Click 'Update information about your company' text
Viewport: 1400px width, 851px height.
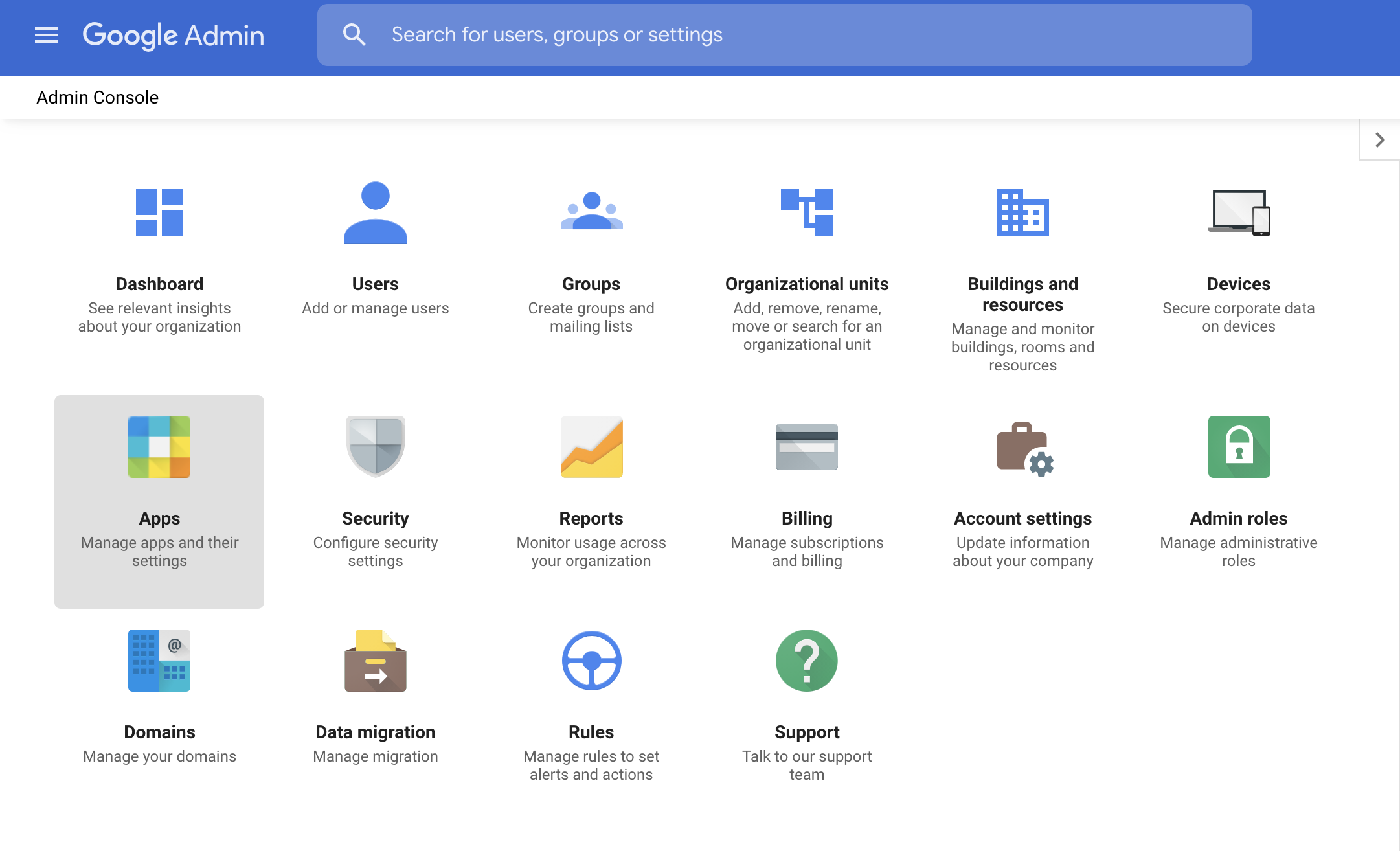(x=1023, y=552)
